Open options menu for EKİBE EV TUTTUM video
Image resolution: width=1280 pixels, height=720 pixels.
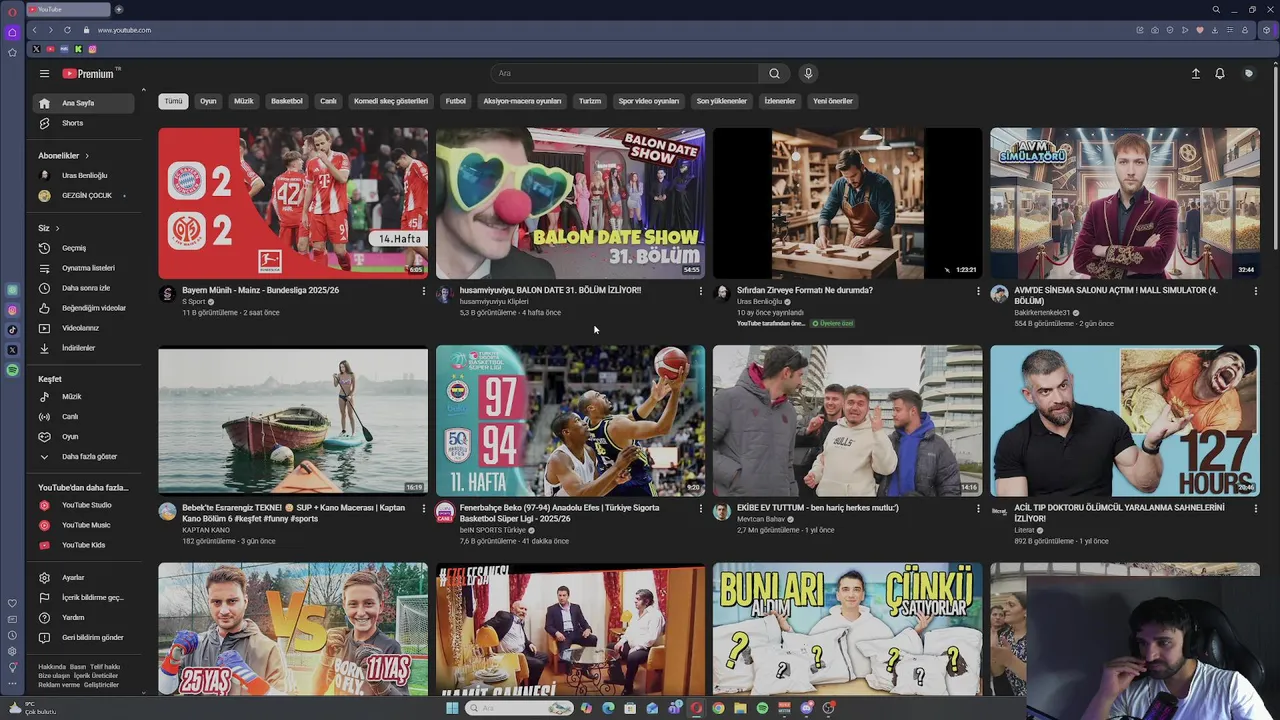978,508
